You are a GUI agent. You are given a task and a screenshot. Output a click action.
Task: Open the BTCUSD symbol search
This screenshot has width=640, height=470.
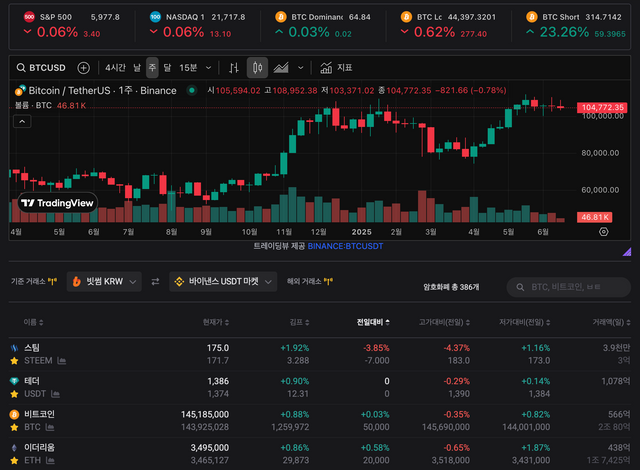(41, 68)
